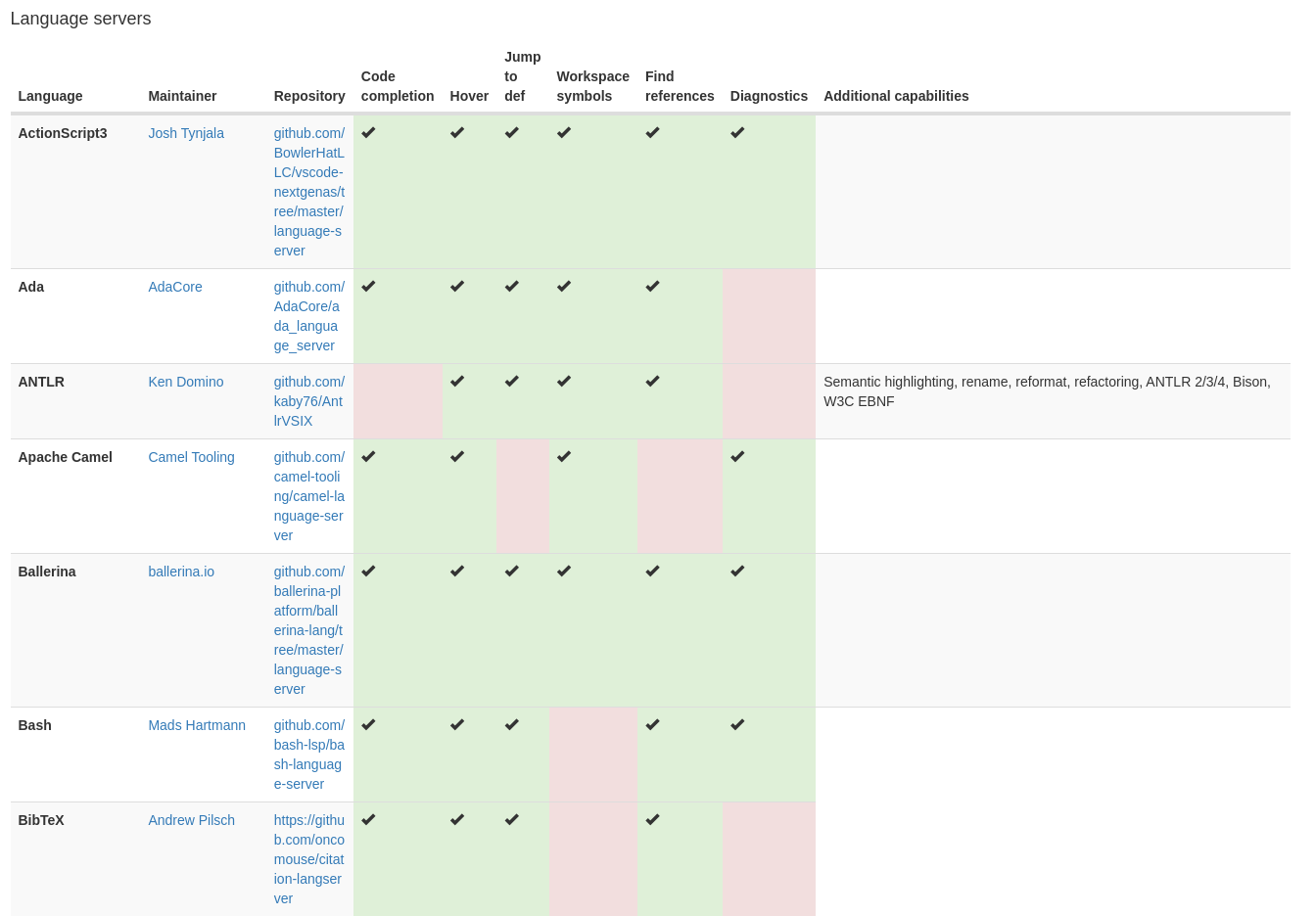Click Bash diagnostics checkmark
The image size is (1316, 916).
point(737,724)
